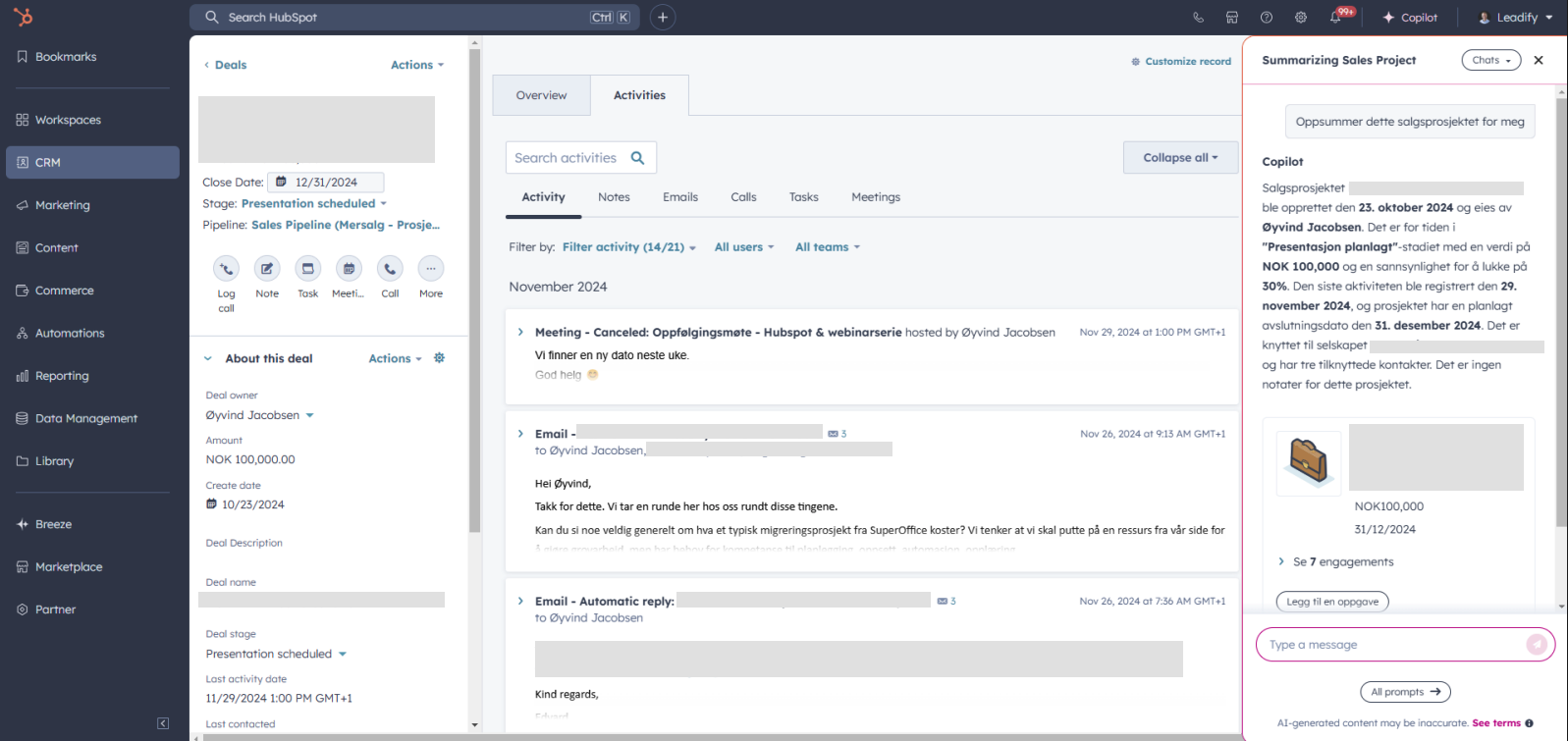Select the Calls activity tab
The width and height of the screenshot is (1568, 741).
click(x=743, y=197)
